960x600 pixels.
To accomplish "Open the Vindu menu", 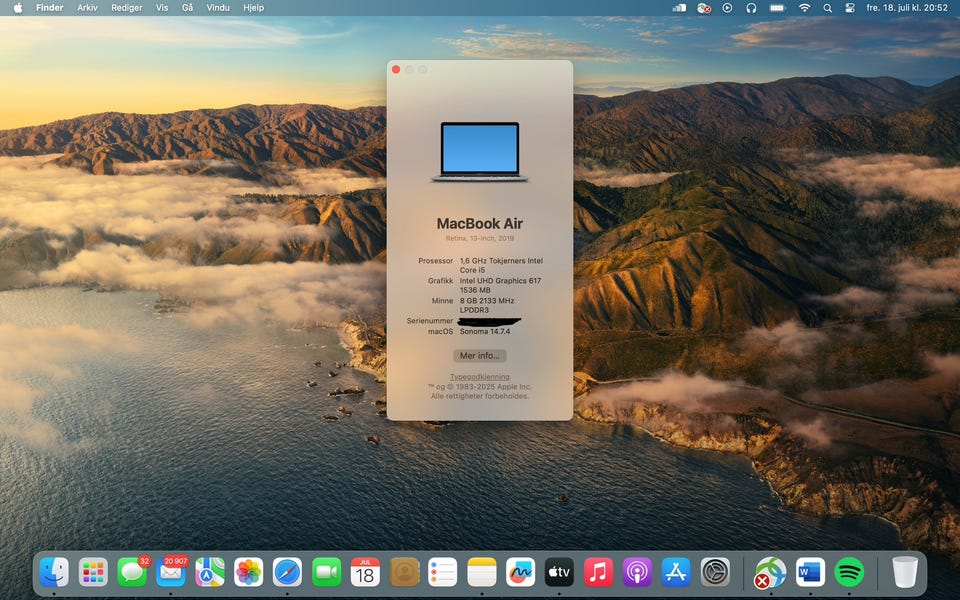I will (217, 8).
